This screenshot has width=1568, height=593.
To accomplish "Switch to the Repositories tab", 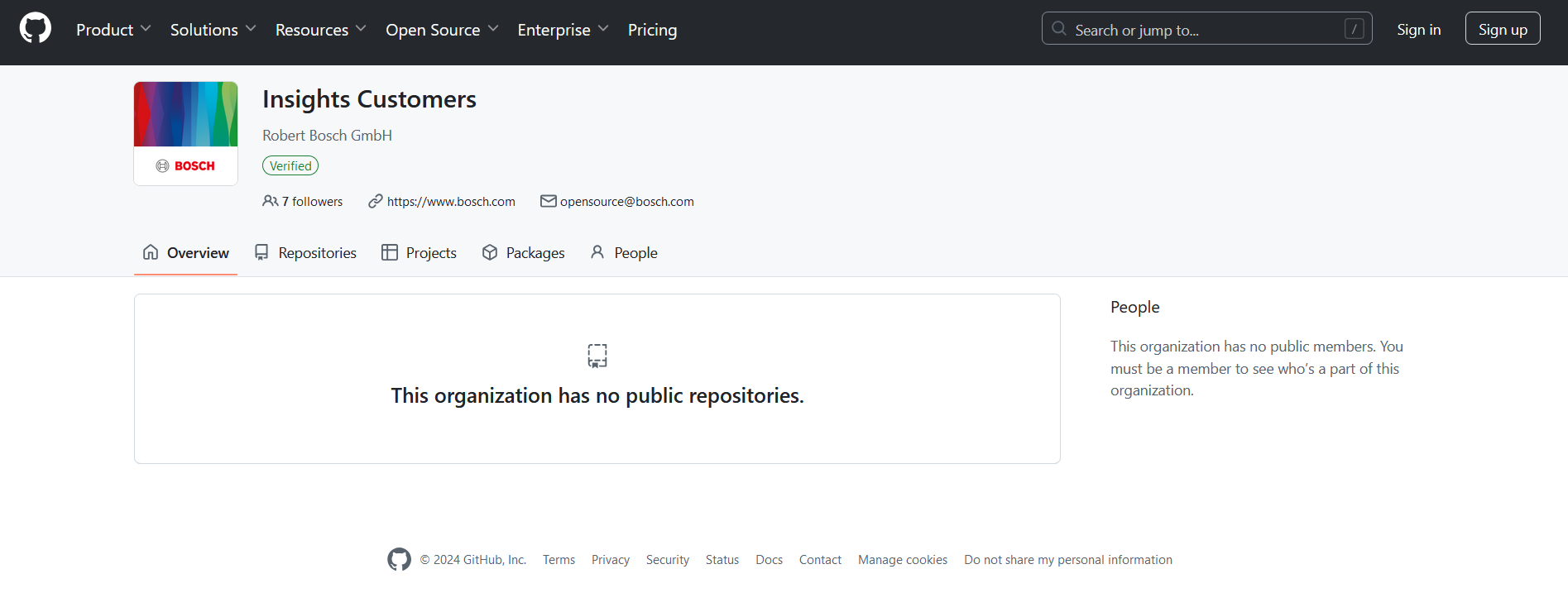I will point(305,253).
